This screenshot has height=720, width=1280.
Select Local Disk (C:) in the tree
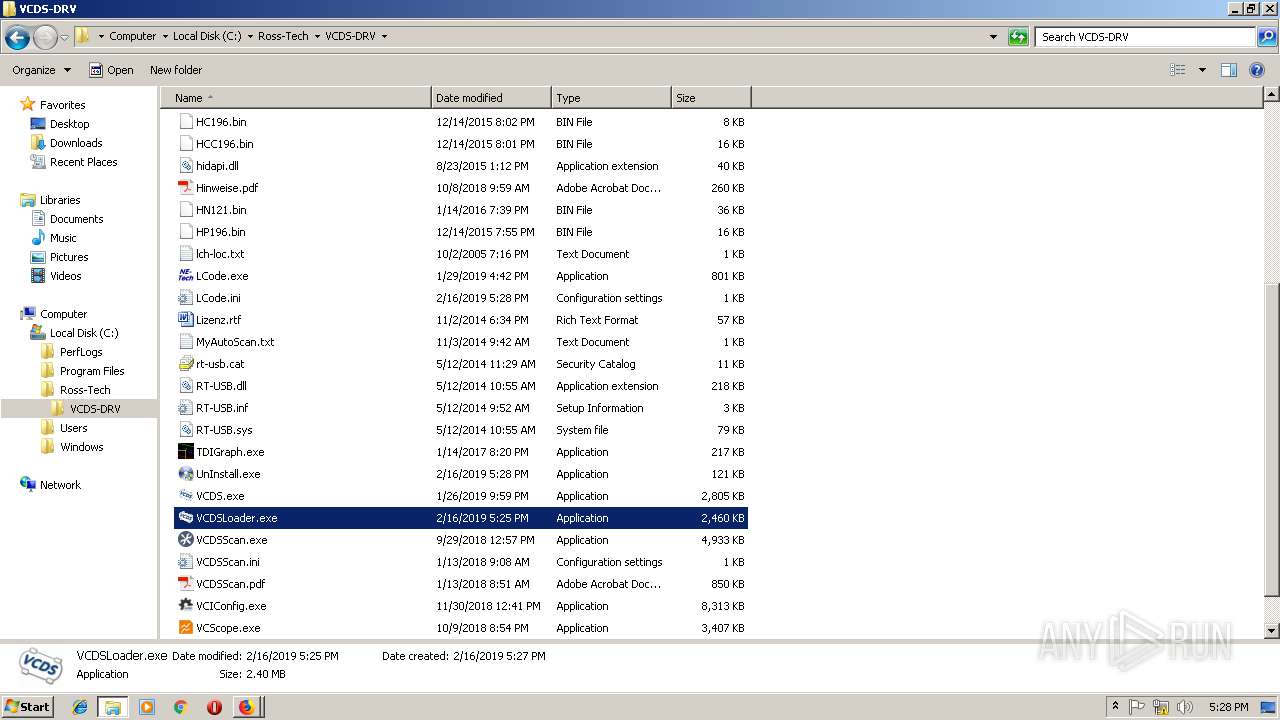(x=84, y=333)
